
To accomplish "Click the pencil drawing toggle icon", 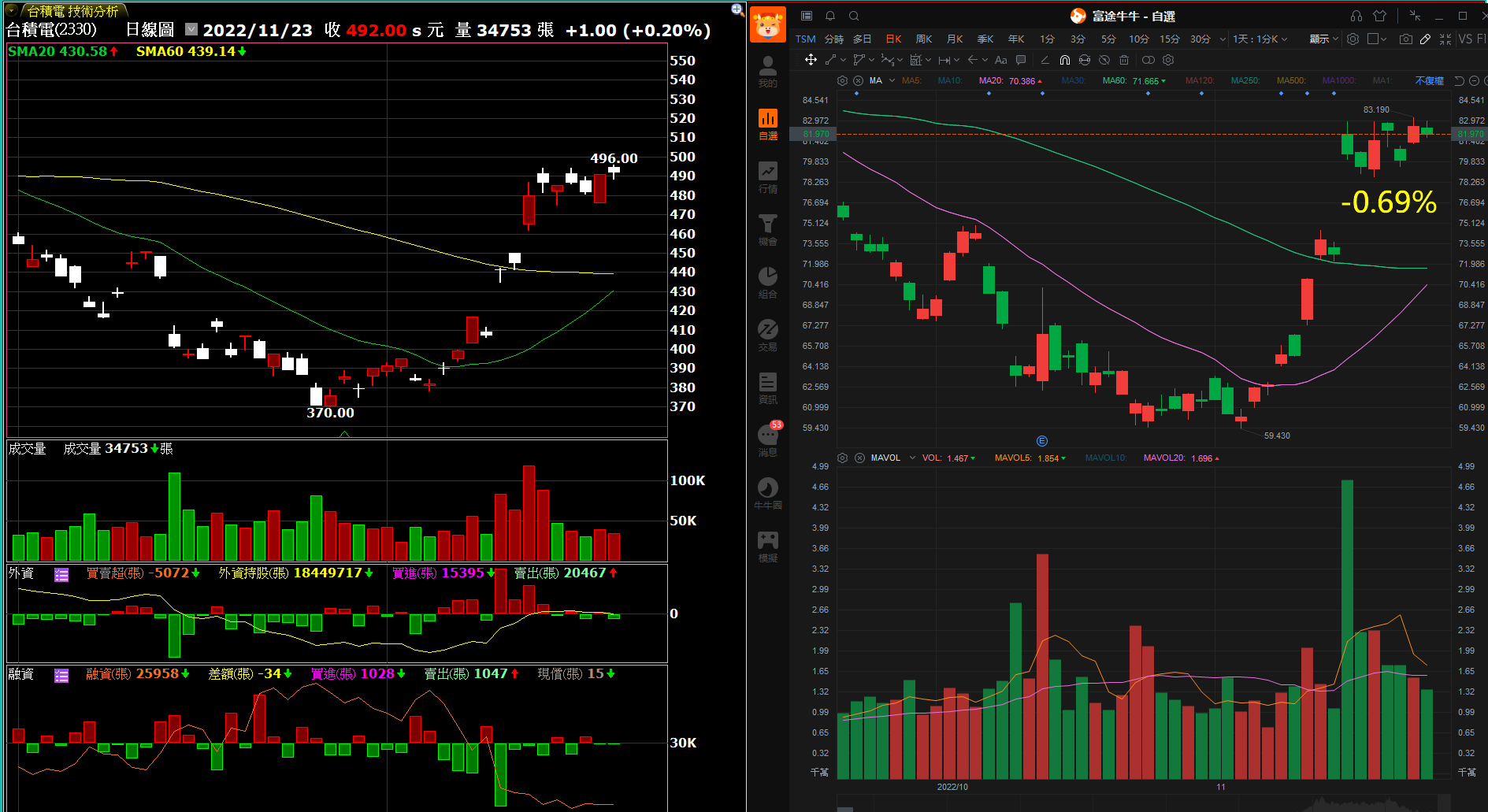I will (1425, 39).
